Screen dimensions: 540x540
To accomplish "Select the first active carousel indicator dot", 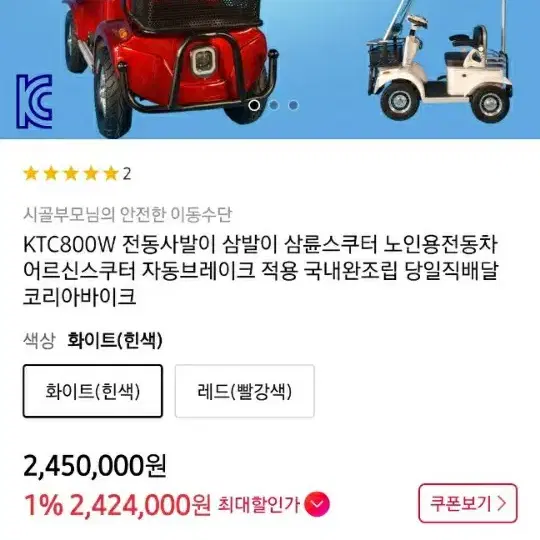I will pyautogui.click(x=255, y=105).
